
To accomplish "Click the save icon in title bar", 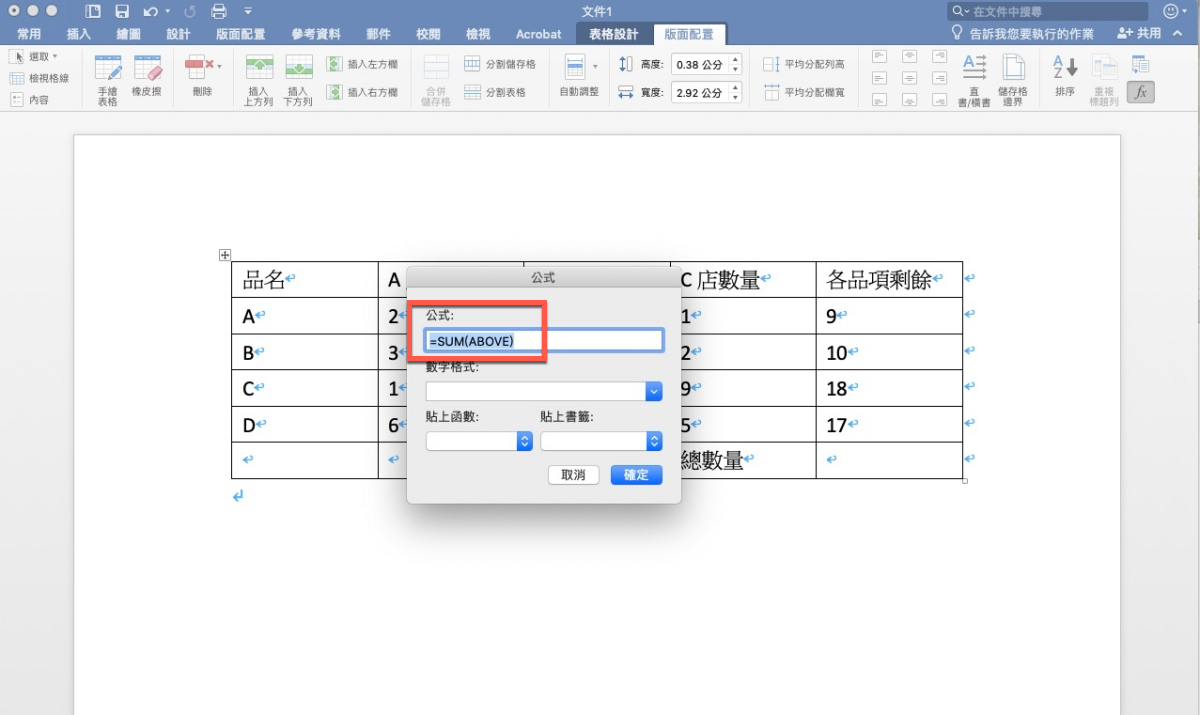I will [122, 12].
